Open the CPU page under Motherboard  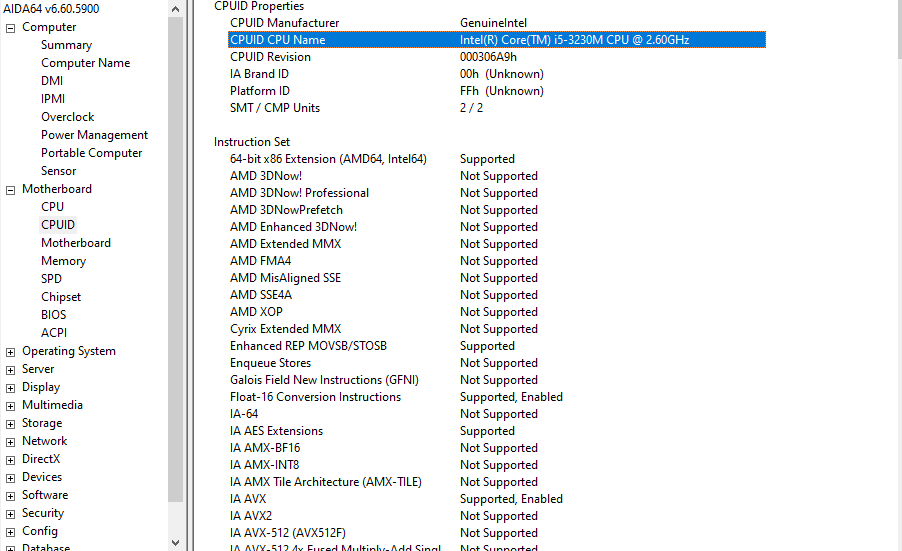coord(52,206)
